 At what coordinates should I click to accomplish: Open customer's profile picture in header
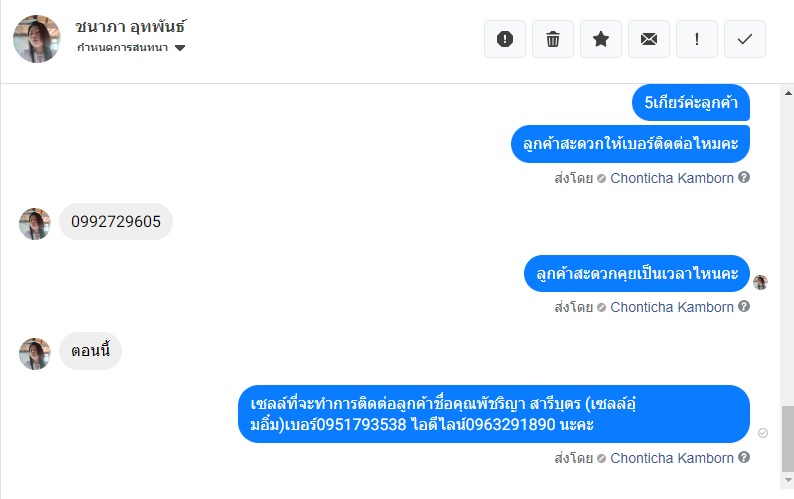37,39
